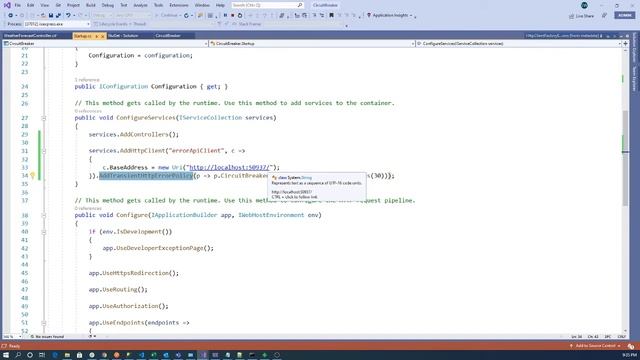The height and width of the screenshot is (360, 640).
Task: Collapse the UseEndpoints lambda at line 51
Action: (x=44, y=323)
